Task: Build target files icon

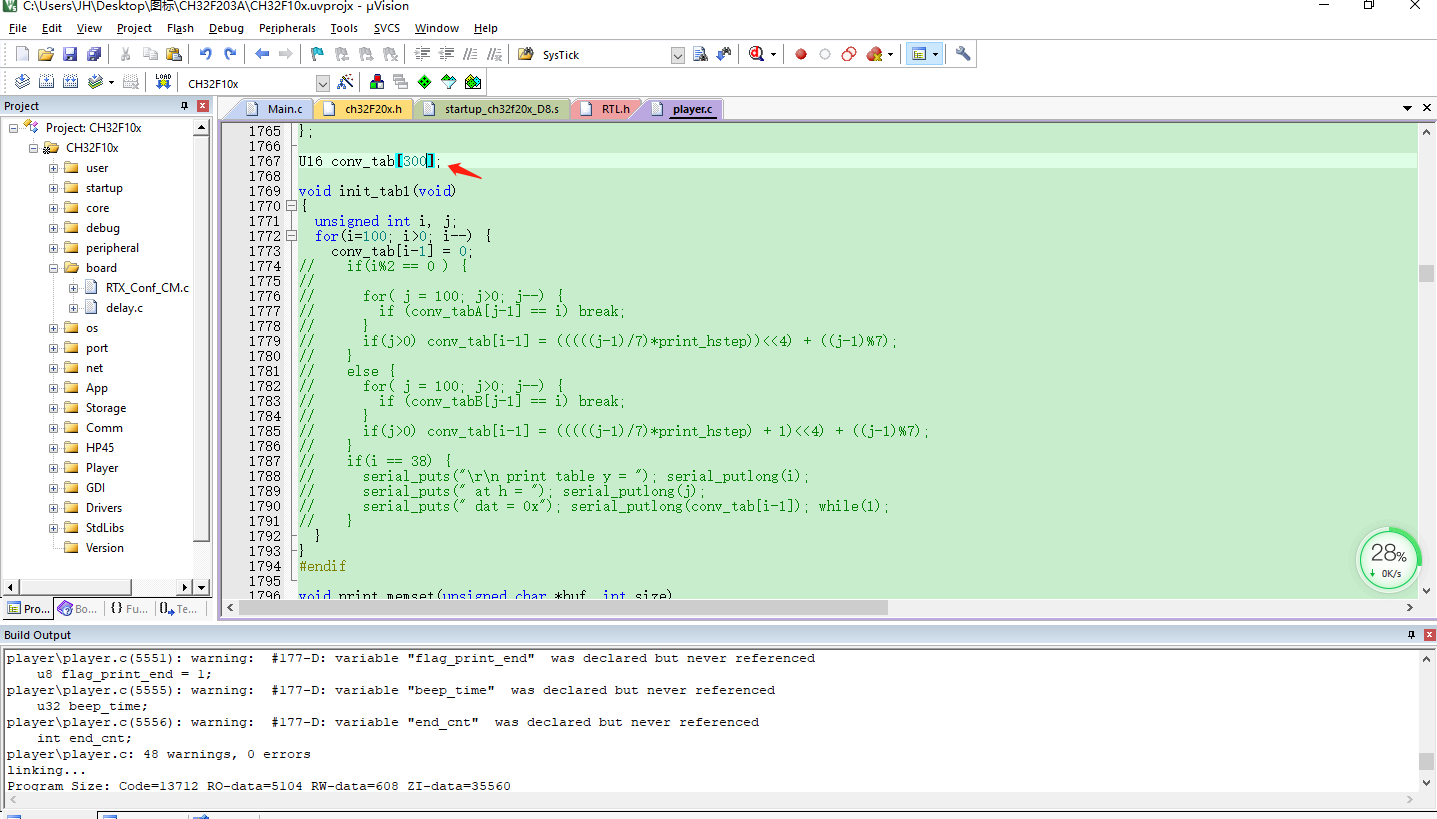Action: click(x=46, y=82)
